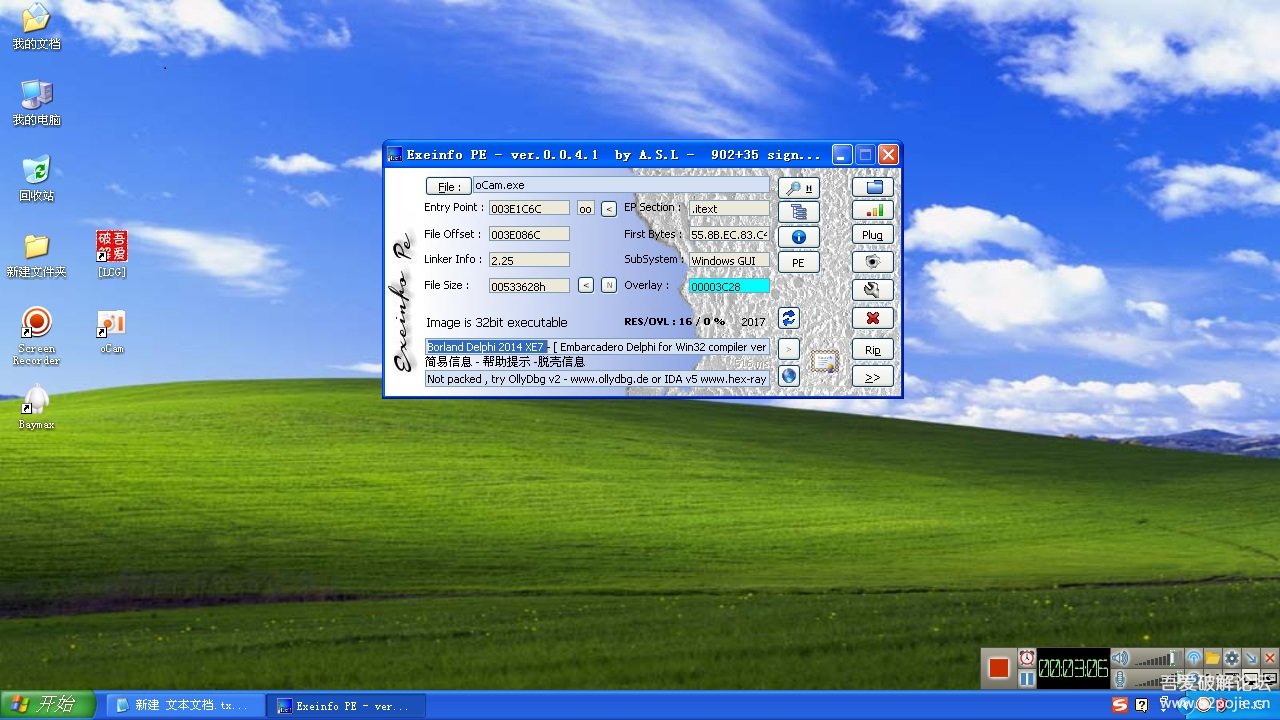1280x720 pixels.
Task: Click the question mark tray icon
Action: coord(1141,705)
